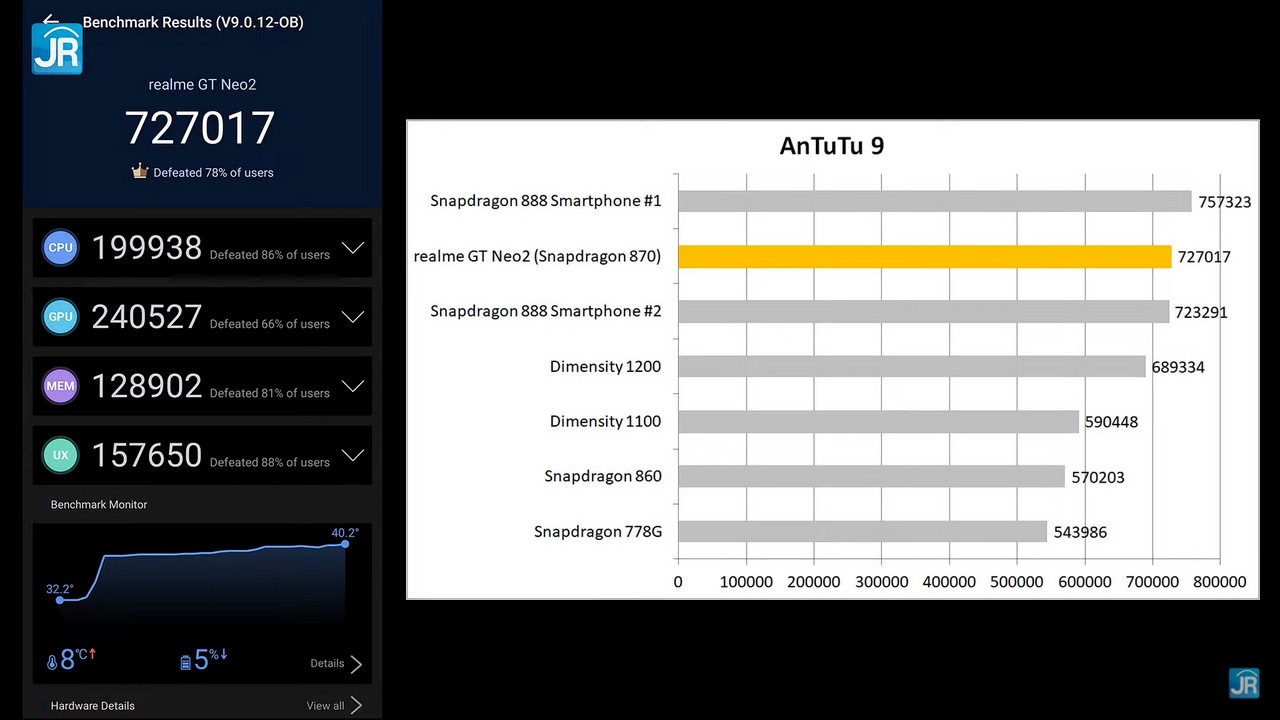Click Defeated 81% of users text
This screenshot has height=720, width=1280.
(x=270, y=393)
